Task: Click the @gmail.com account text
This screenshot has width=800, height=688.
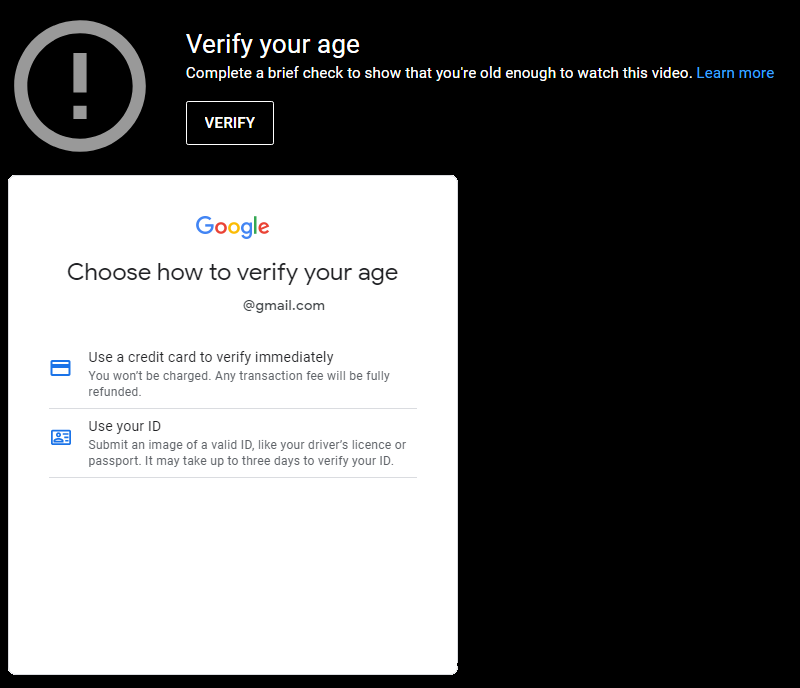Action: pyautogui.click(x=284, y=305)
